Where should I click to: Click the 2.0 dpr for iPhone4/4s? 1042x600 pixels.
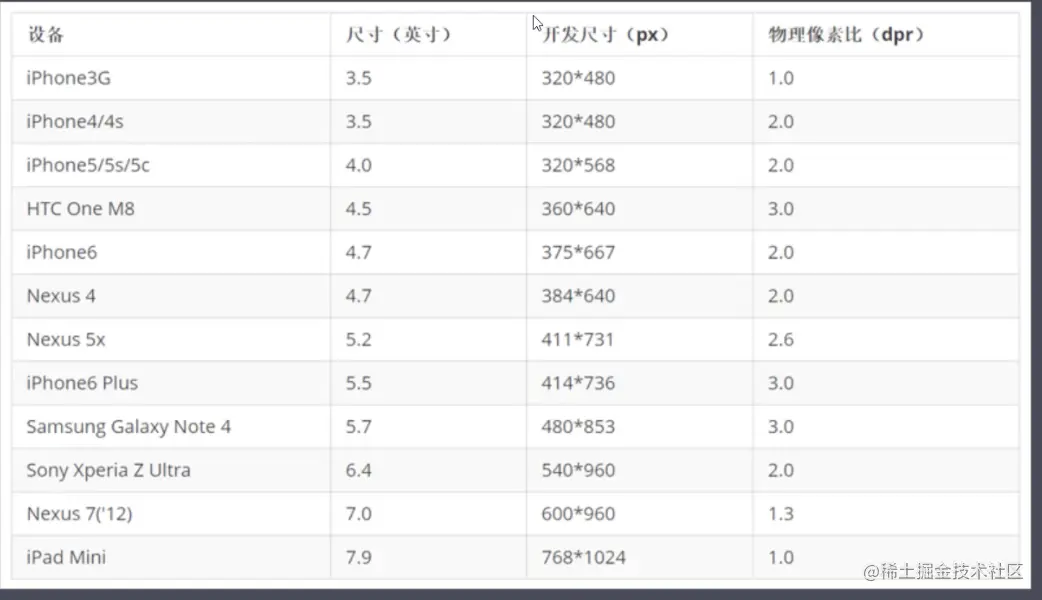click(781, 122)
